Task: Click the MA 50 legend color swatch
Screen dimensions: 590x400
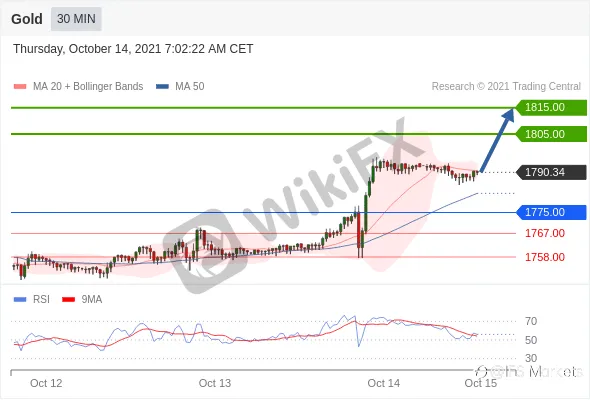Action: [x=162, y=87]
